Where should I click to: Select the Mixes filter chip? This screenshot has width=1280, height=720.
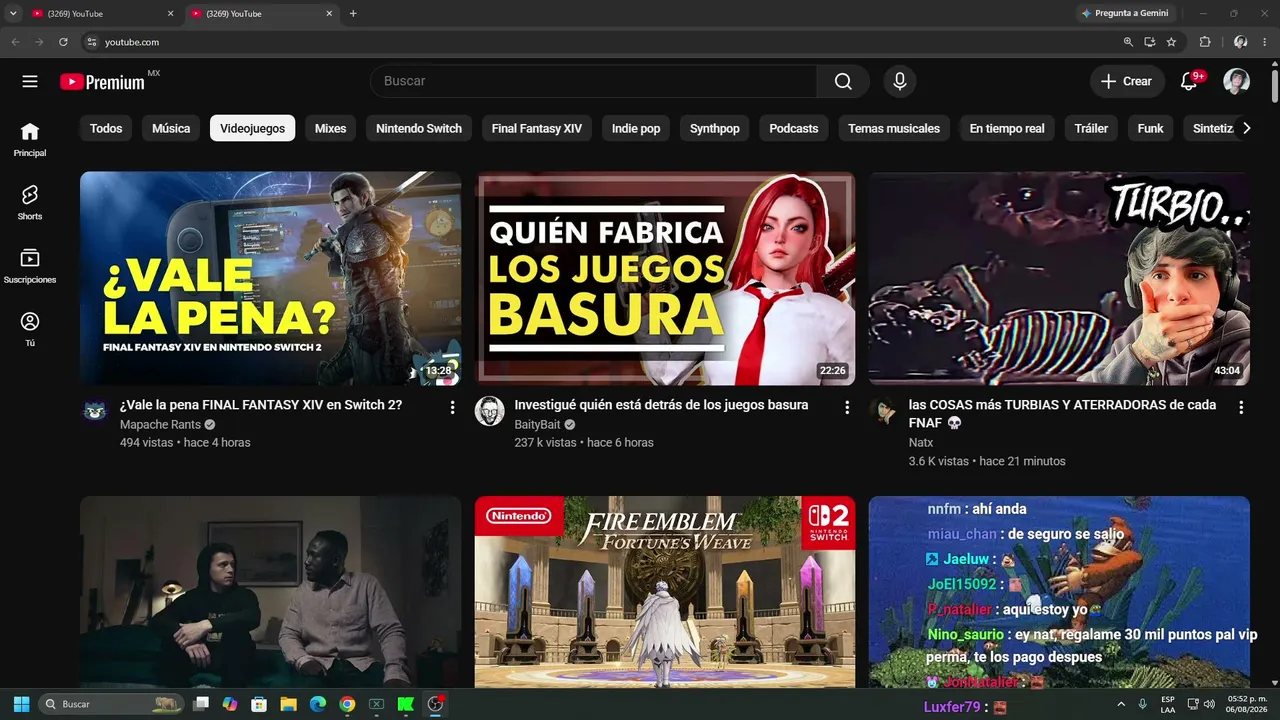coord(330,128)
